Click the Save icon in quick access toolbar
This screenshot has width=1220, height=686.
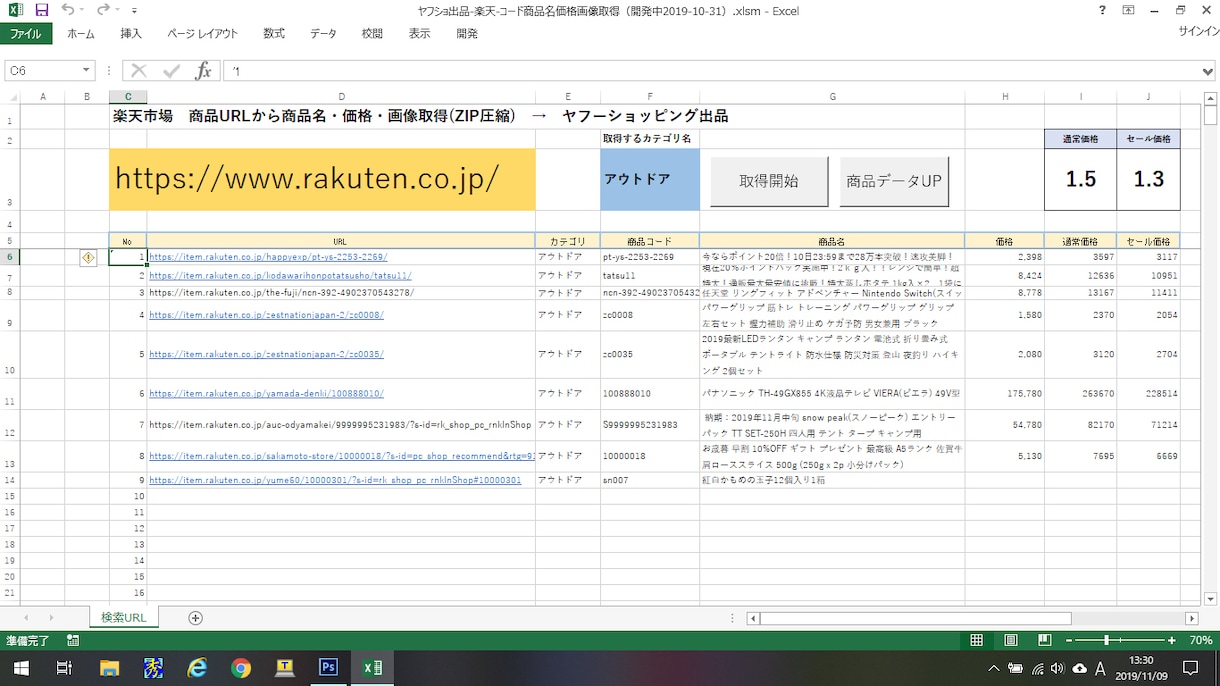tap(41, 10)
